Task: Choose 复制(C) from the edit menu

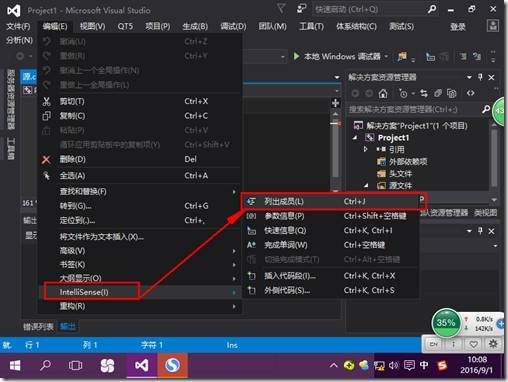Action: (140, 116)
